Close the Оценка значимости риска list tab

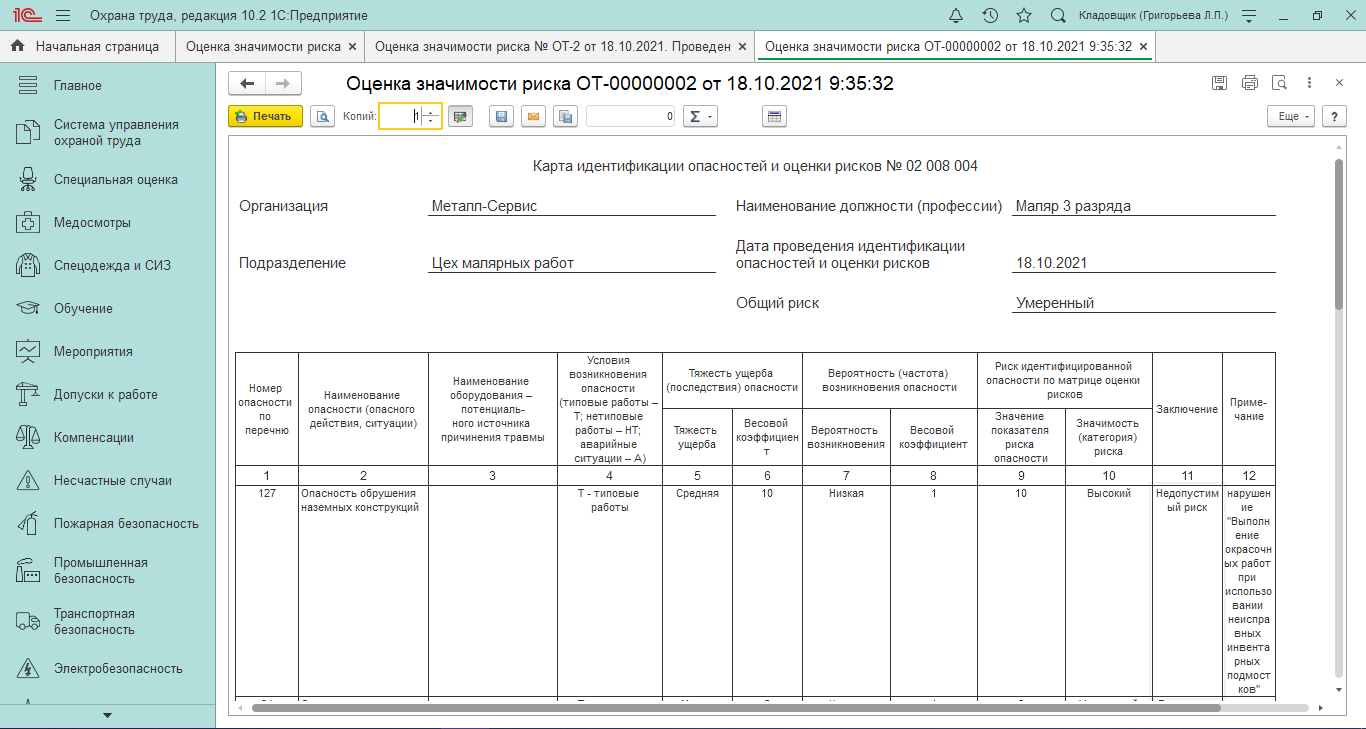[352, 46]
